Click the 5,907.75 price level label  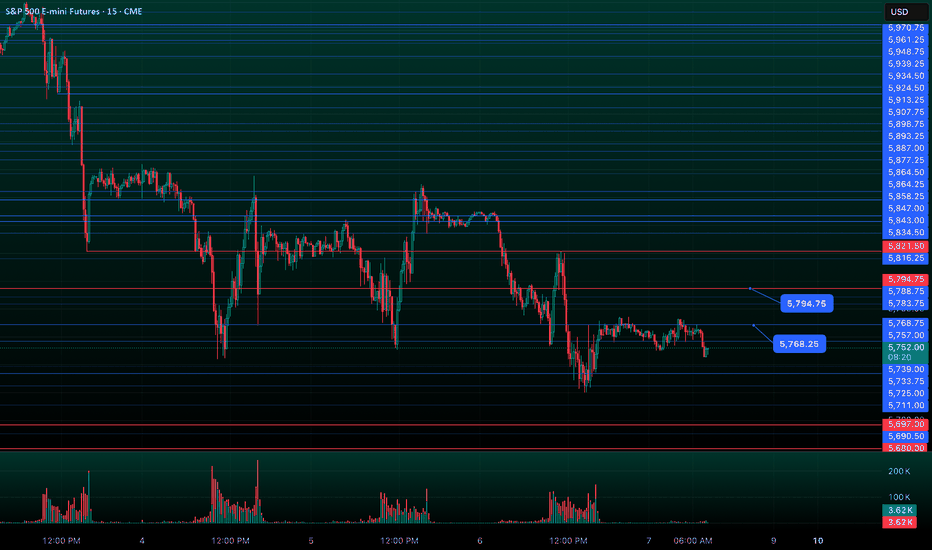[906, 112]
